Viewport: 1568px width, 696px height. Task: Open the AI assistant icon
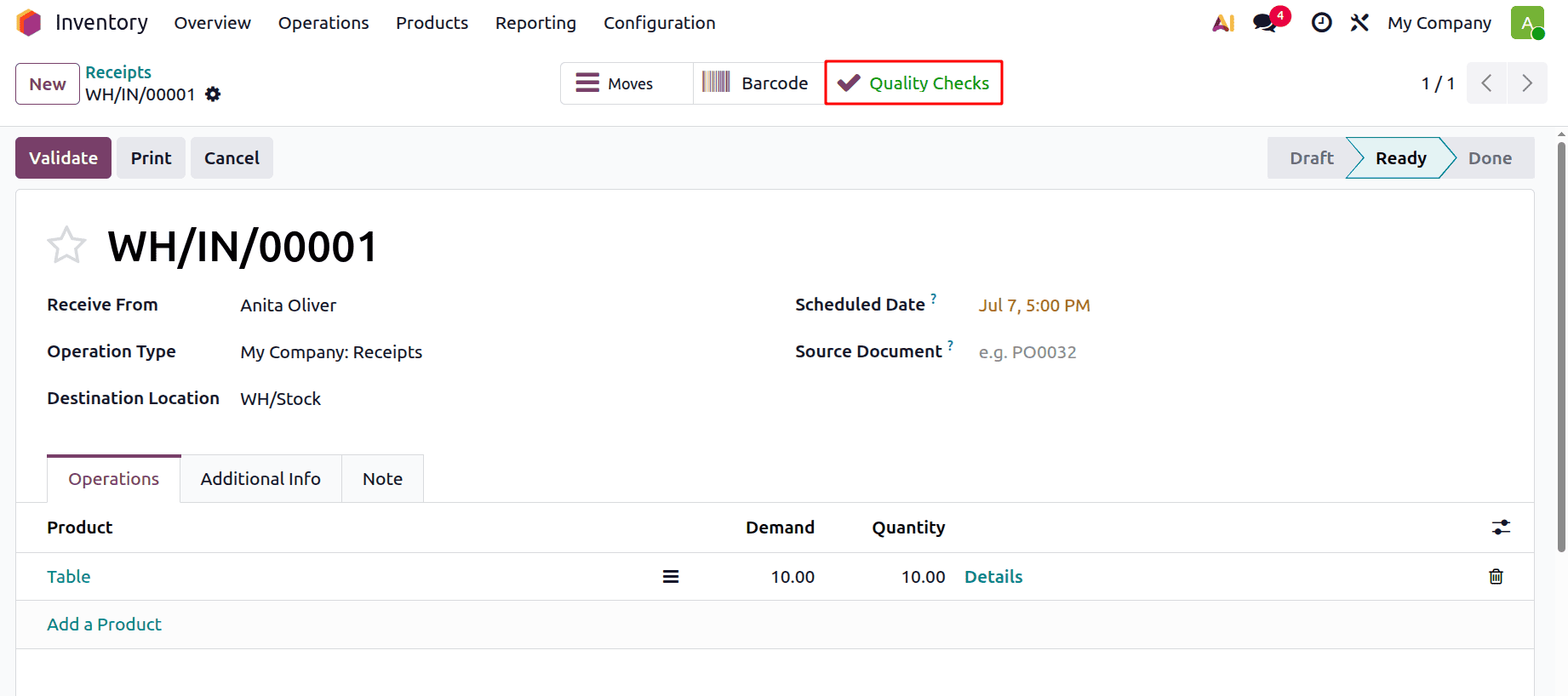(x=1223, y=23)
